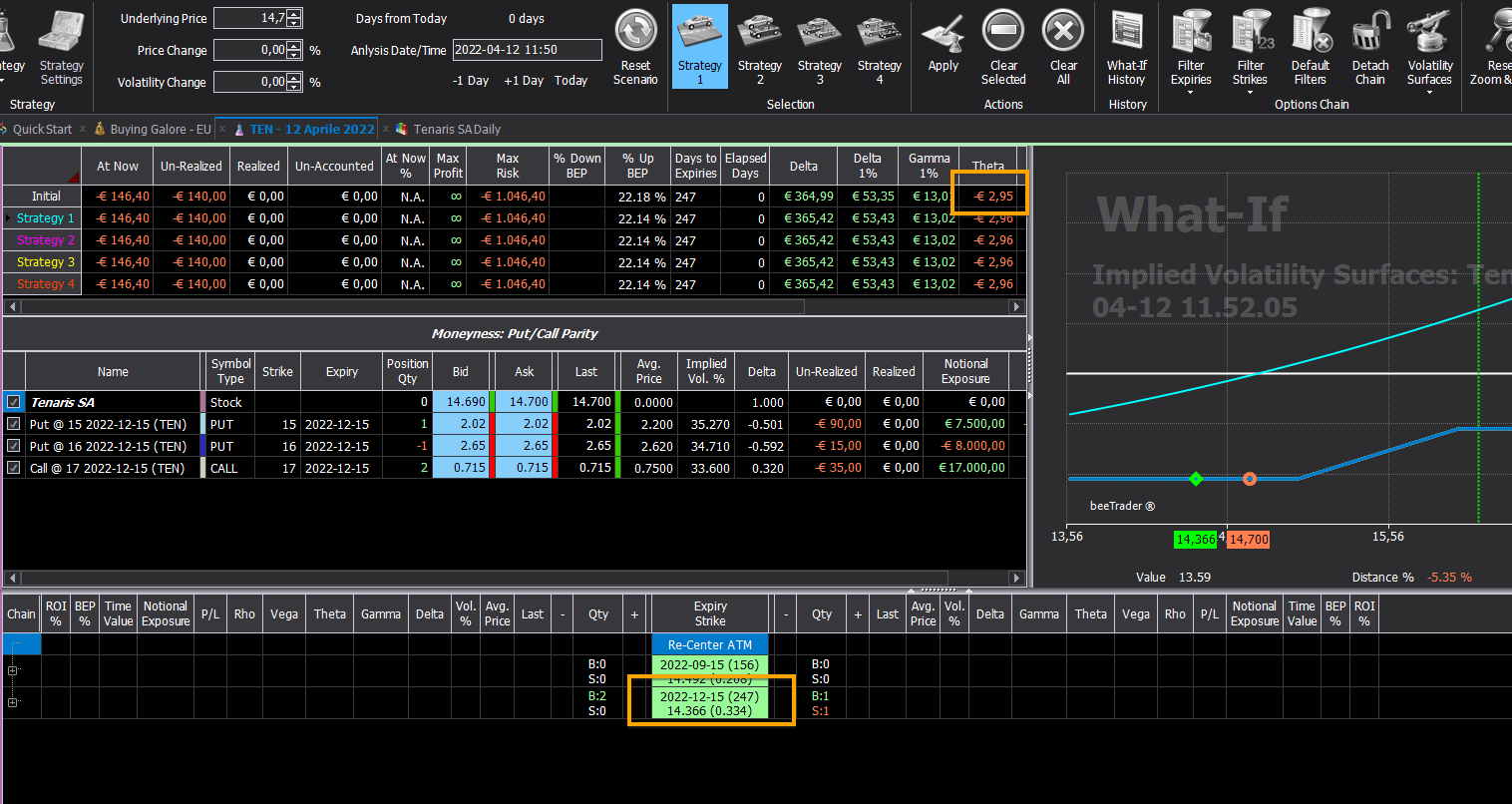1512x804 pixels.
Task: Toggle checkbox for Put @ 15 position
Action: point(13,424)
